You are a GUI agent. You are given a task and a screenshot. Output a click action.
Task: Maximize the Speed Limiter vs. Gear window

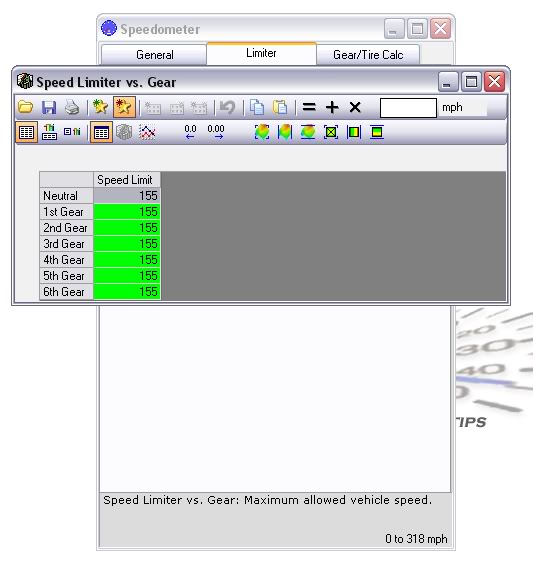click(471, 81)
